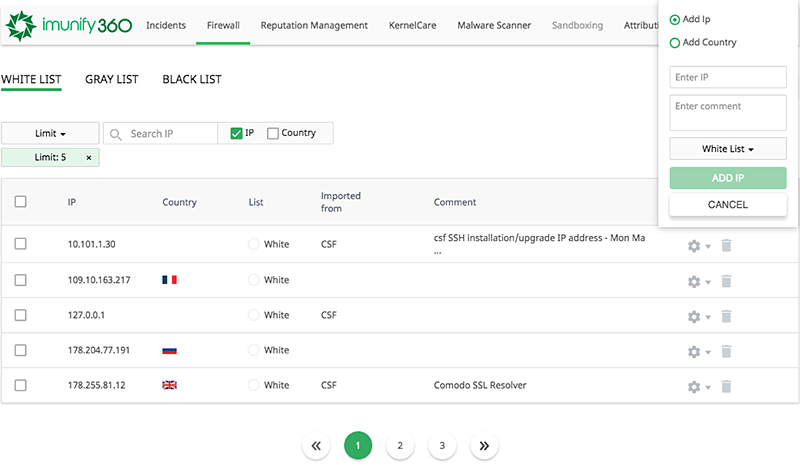
Task: Go to the last page of results
Action: tap(483, 446)
